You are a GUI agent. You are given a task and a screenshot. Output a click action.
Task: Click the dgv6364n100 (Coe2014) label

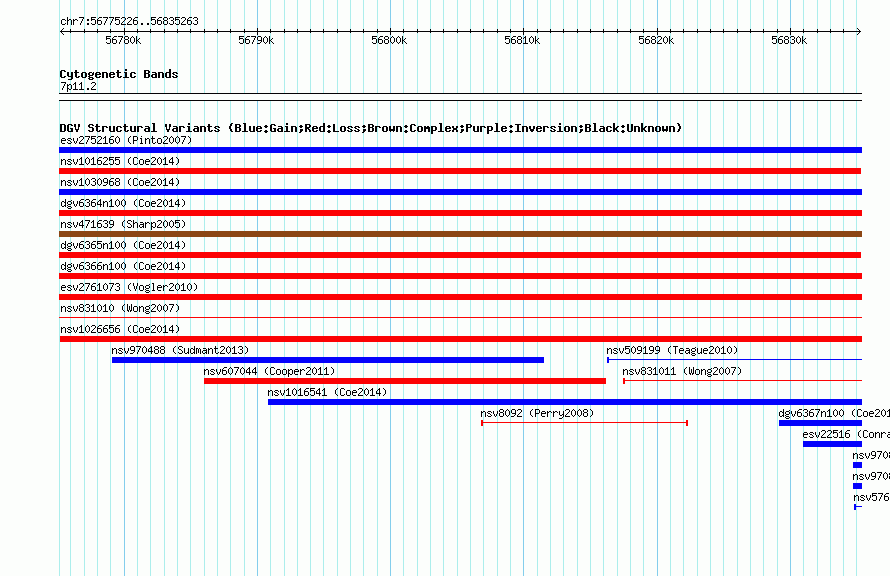coord(123,203)
